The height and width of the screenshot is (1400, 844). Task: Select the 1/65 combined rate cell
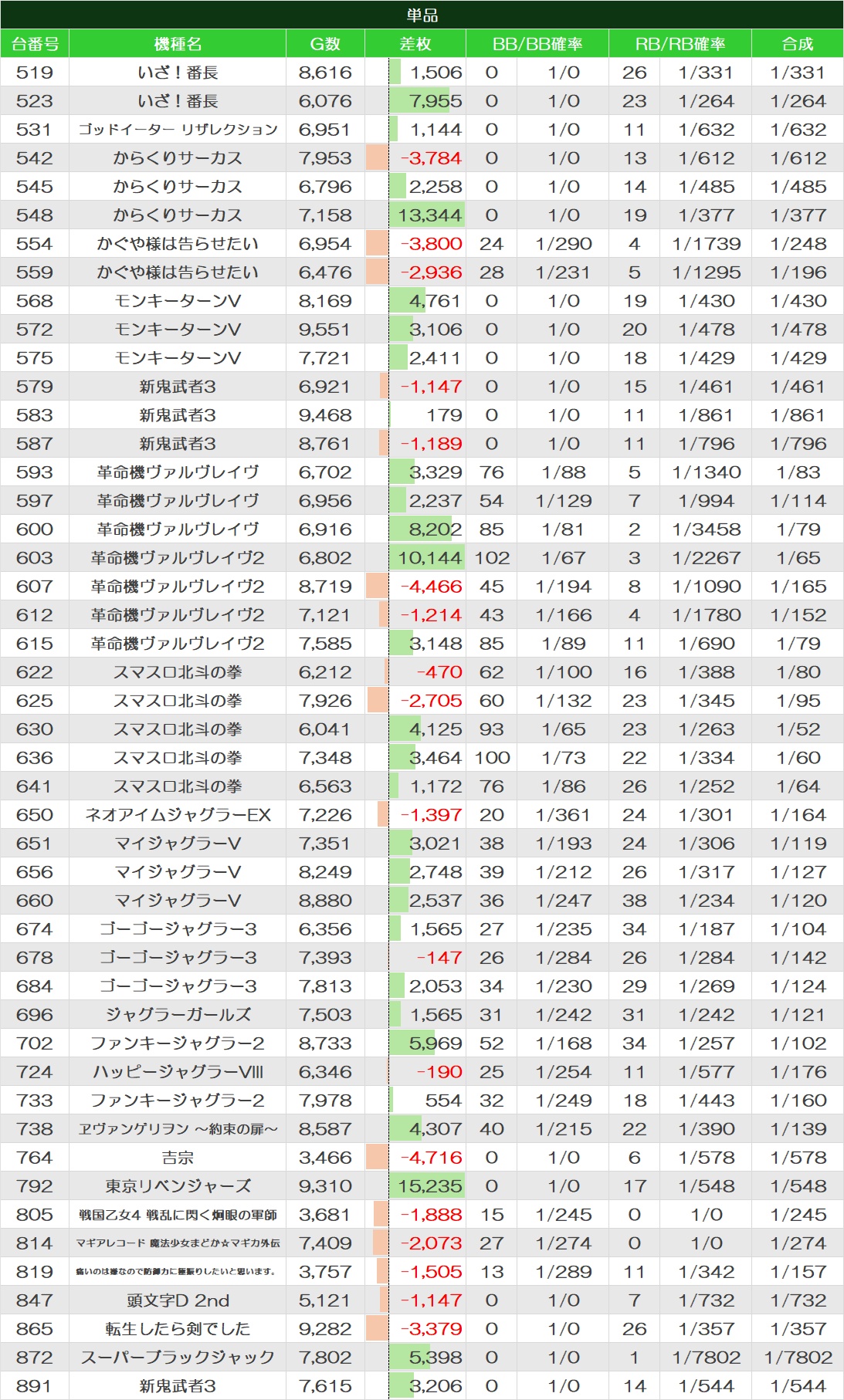click(x=798, y=558)
